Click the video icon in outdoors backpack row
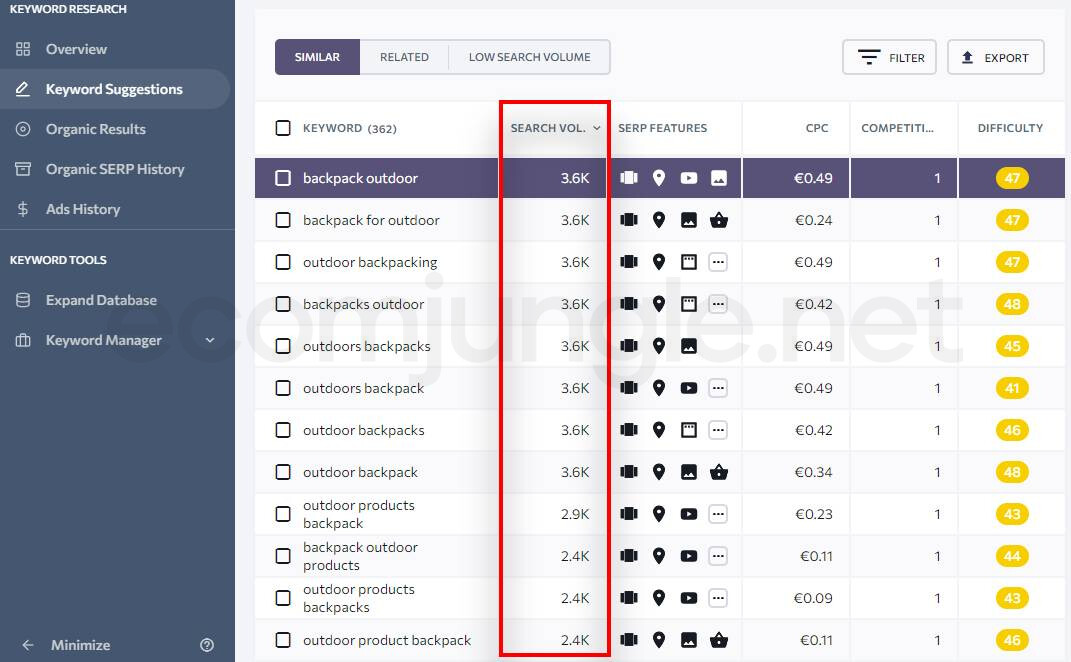 point(688,388)
